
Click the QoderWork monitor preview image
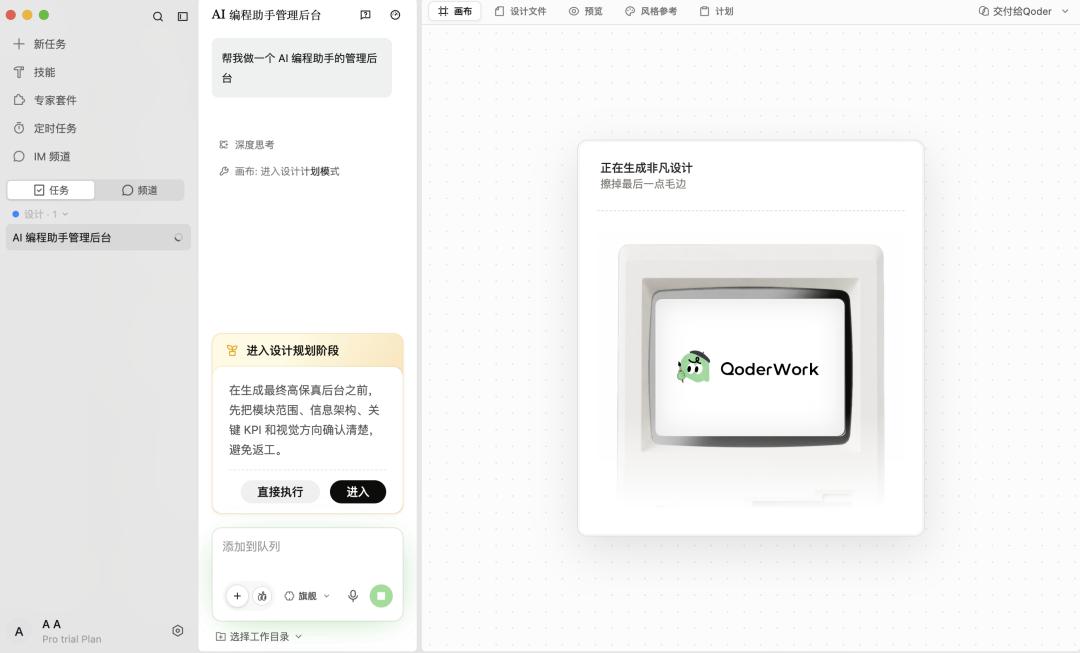click(751, 375)
